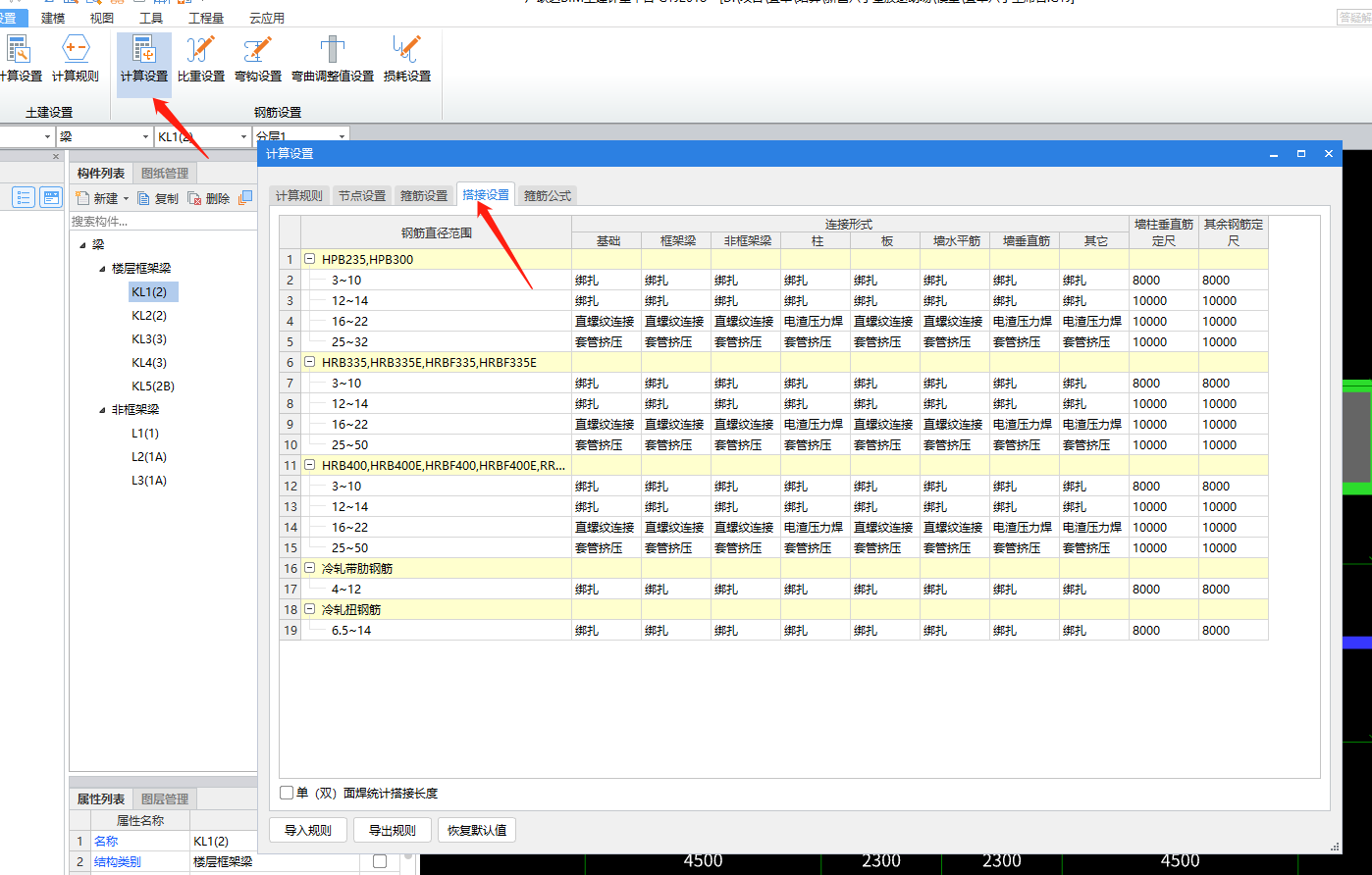
Task: Click the 导入规则 button
Action: pyautogui.click(x=308, y=830)
